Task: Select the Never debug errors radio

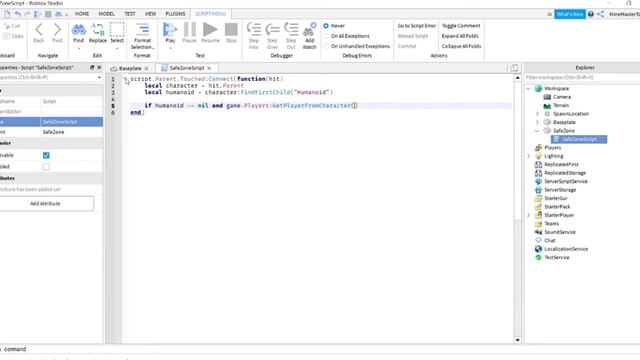Action: [326, 26]
